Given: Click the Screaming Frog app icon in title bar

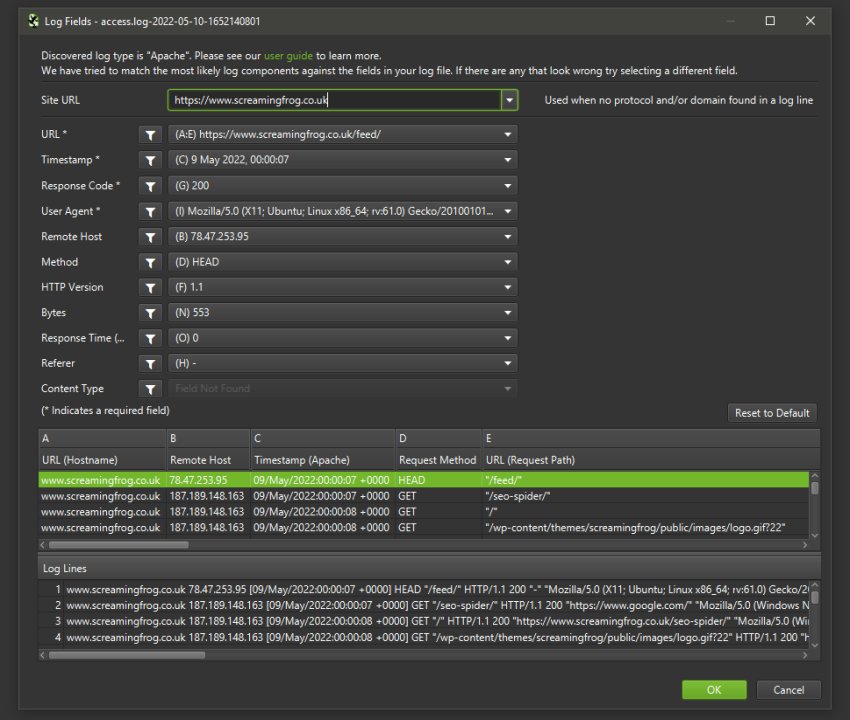Looking at the screenshot, I should tap(34, 21).
